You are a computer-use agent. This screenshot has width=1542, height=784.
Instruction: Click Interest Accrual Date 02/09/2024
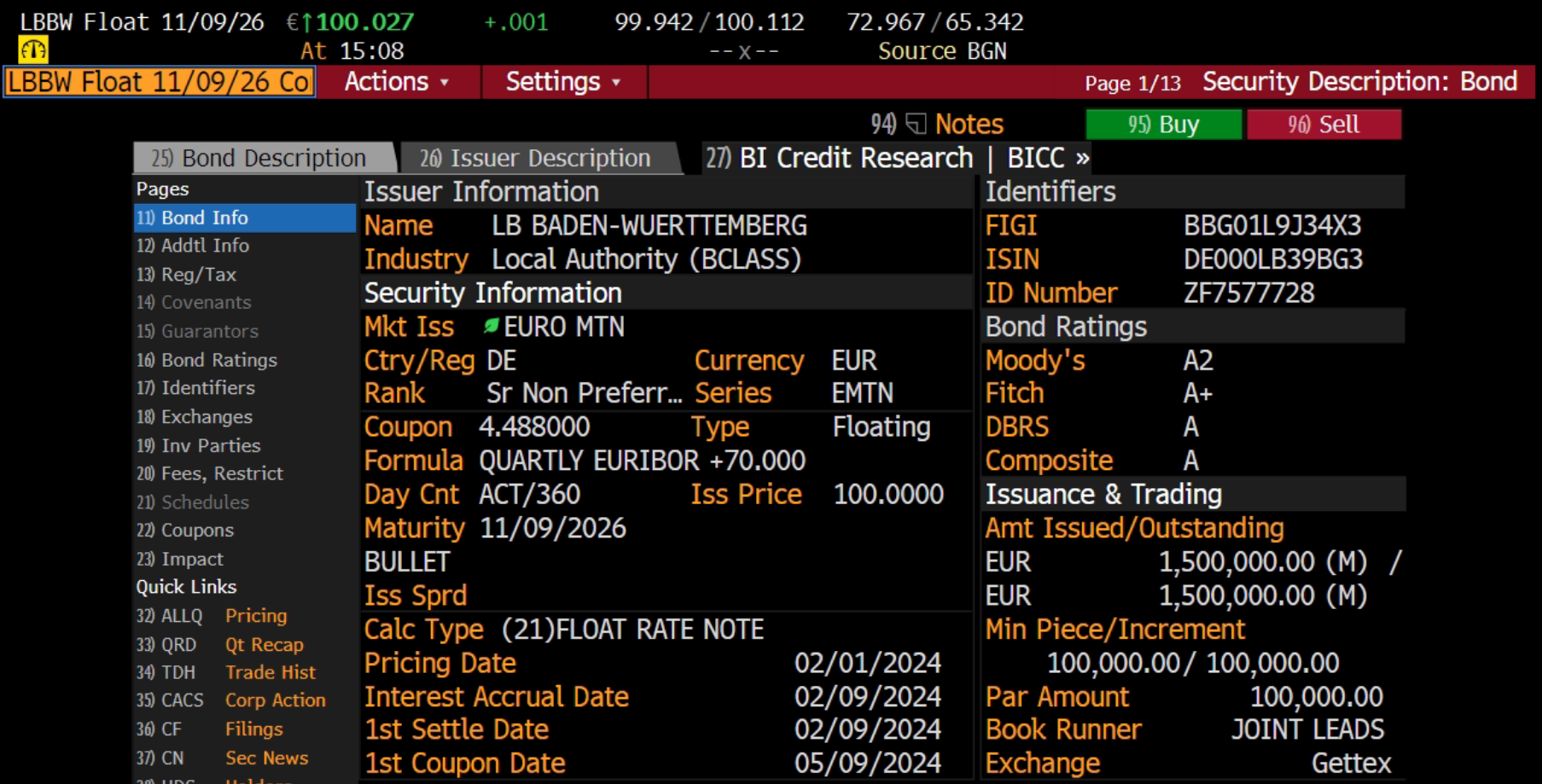[x=868, y=697]
